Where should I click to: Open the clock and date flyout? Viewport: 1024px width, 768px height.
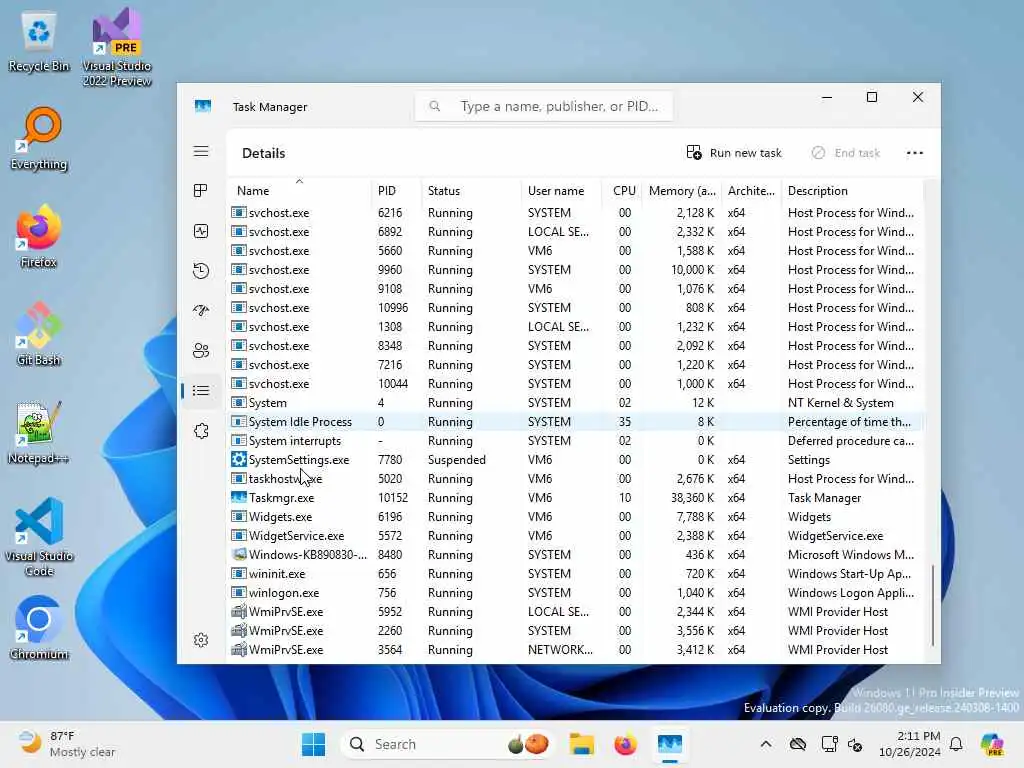tap(910, 744)
